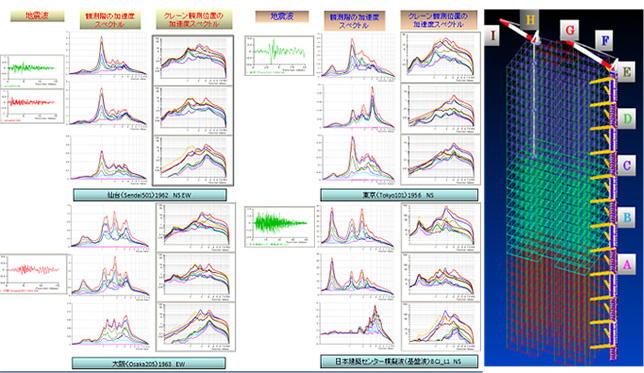The width and height of the screenshot is (644, 373).
Task: Click the top-left 地震波 header
Action: pyautogui.click(x=37, y=16)
